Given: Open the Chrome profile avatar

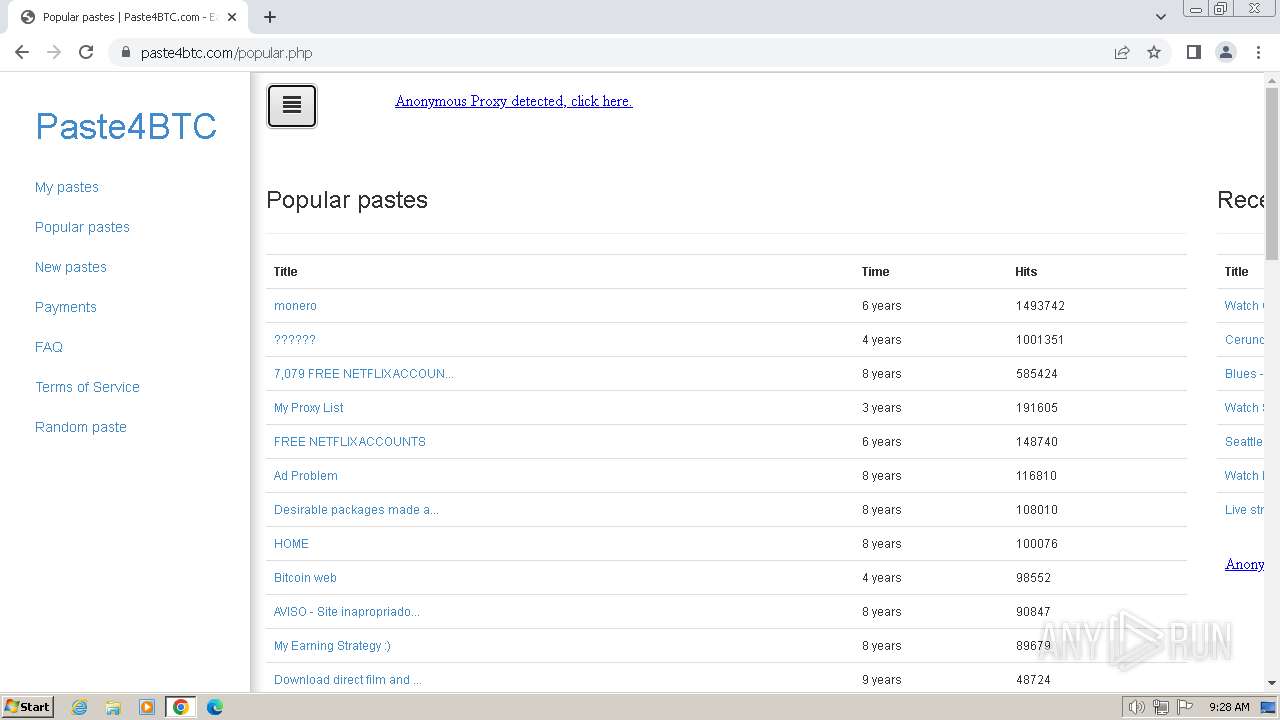Looking at the screenshot, I should [1225, 52].
